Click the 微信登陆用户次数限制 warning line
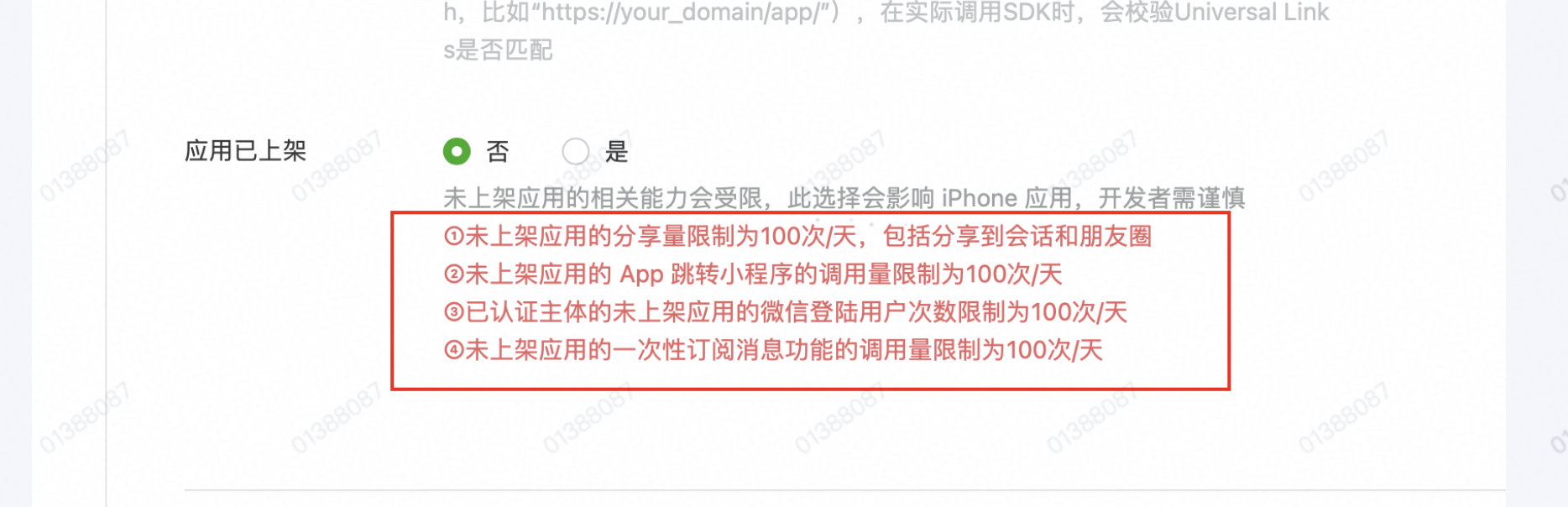The height and width of the screenshot is (507, 1568). point(785,312)
